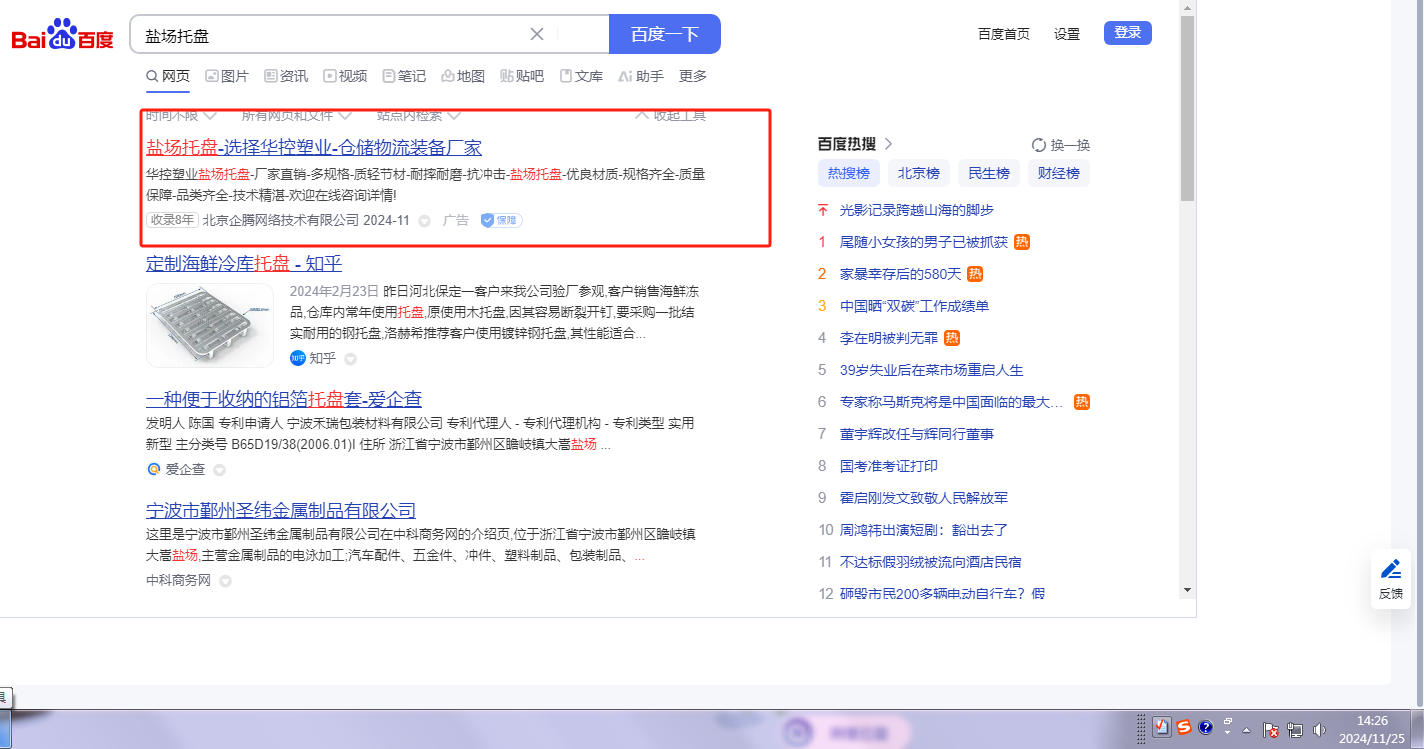This screenshot has width=1424, height=749.
Task: Collapse search tools with 收起工具
Action: tap(671, 115)
